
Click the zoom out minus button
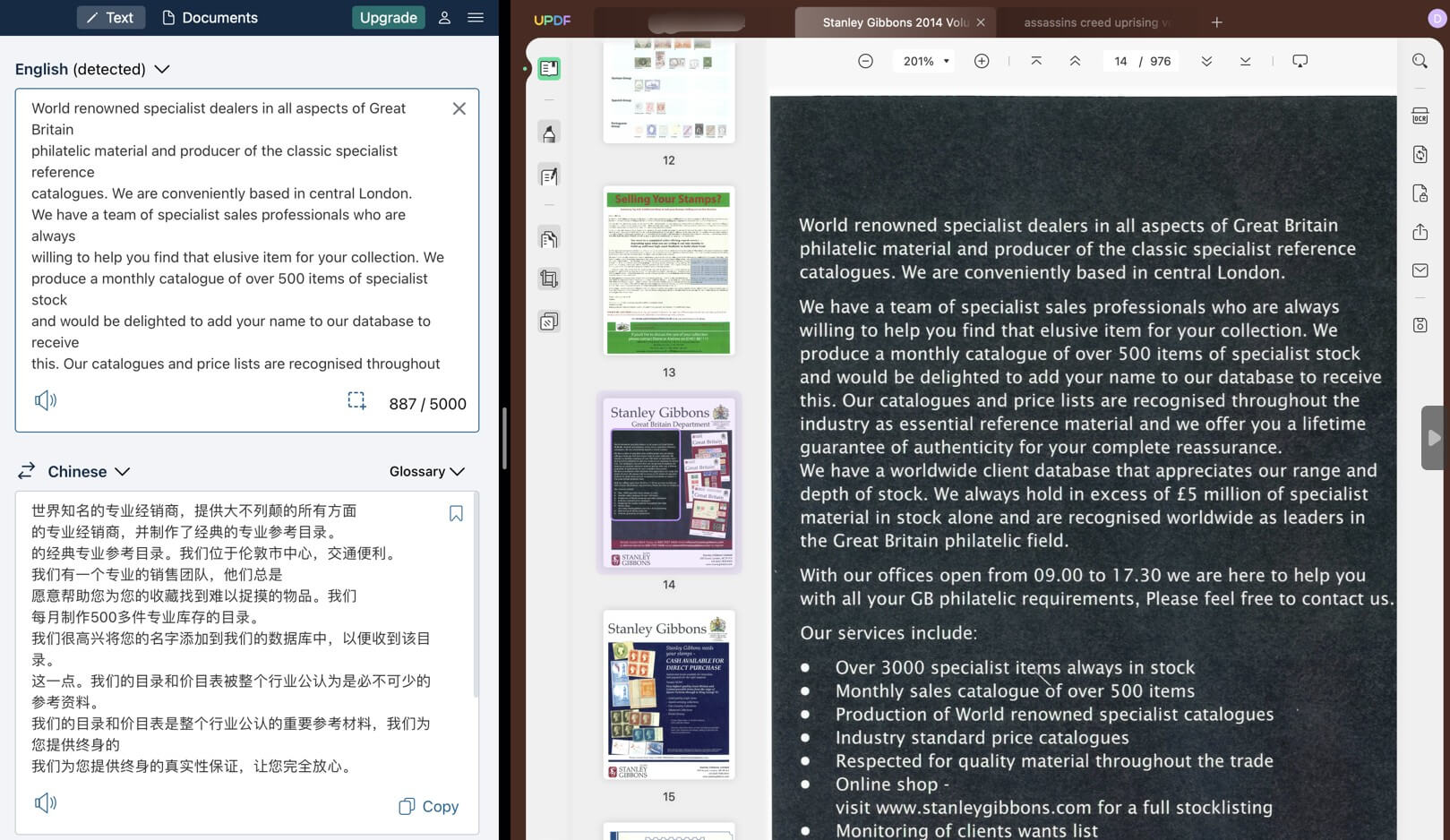point(865,61)
